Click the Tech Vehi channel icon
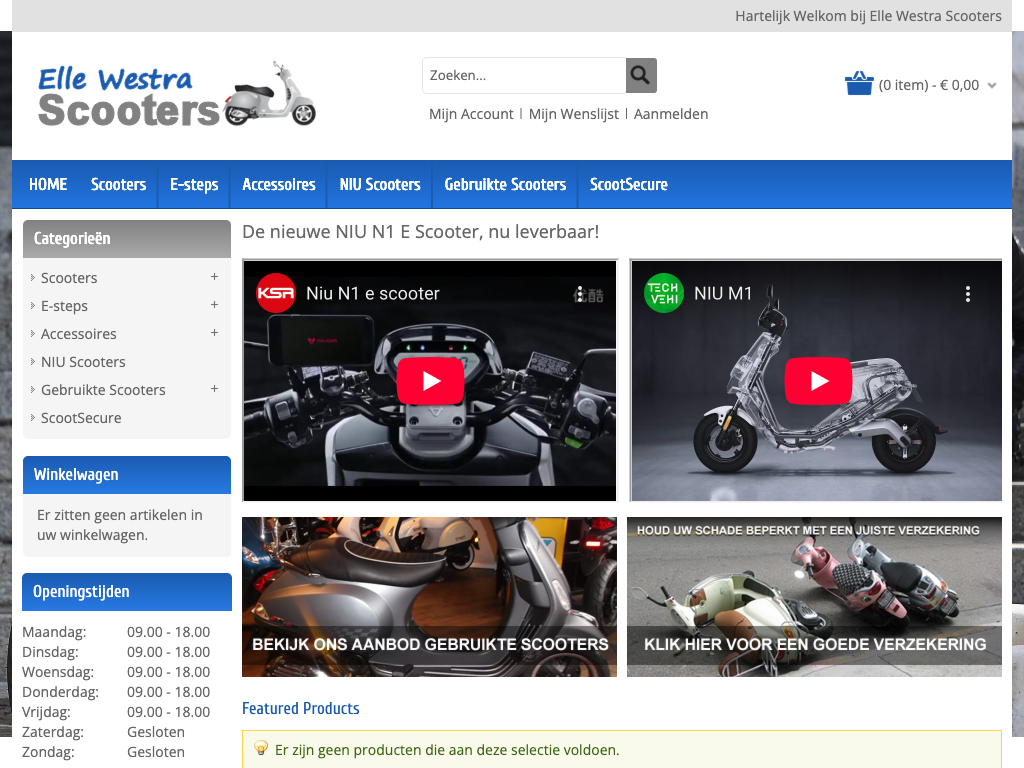1024x768 pixels. [x=664, y=294]
